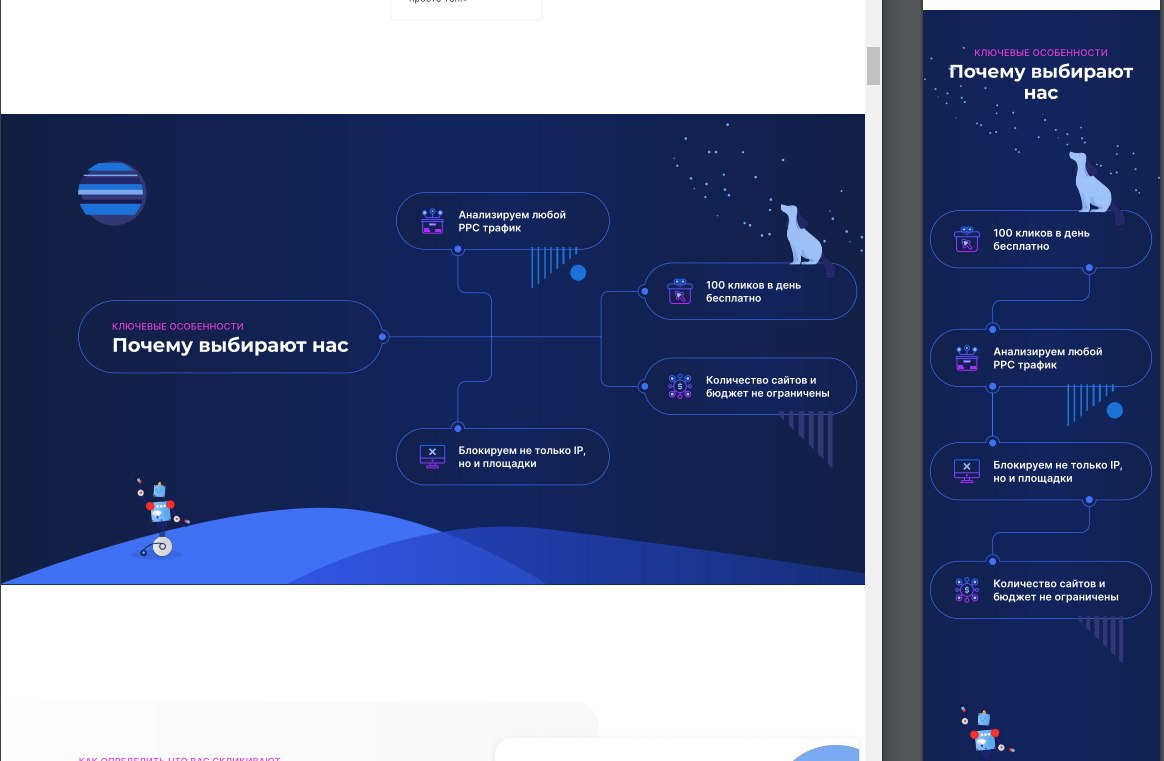Click the vertical scrollbar thumb of the desktop view
The width and height of the screenshot is (1164, 761).
click(x=873, y=66)
